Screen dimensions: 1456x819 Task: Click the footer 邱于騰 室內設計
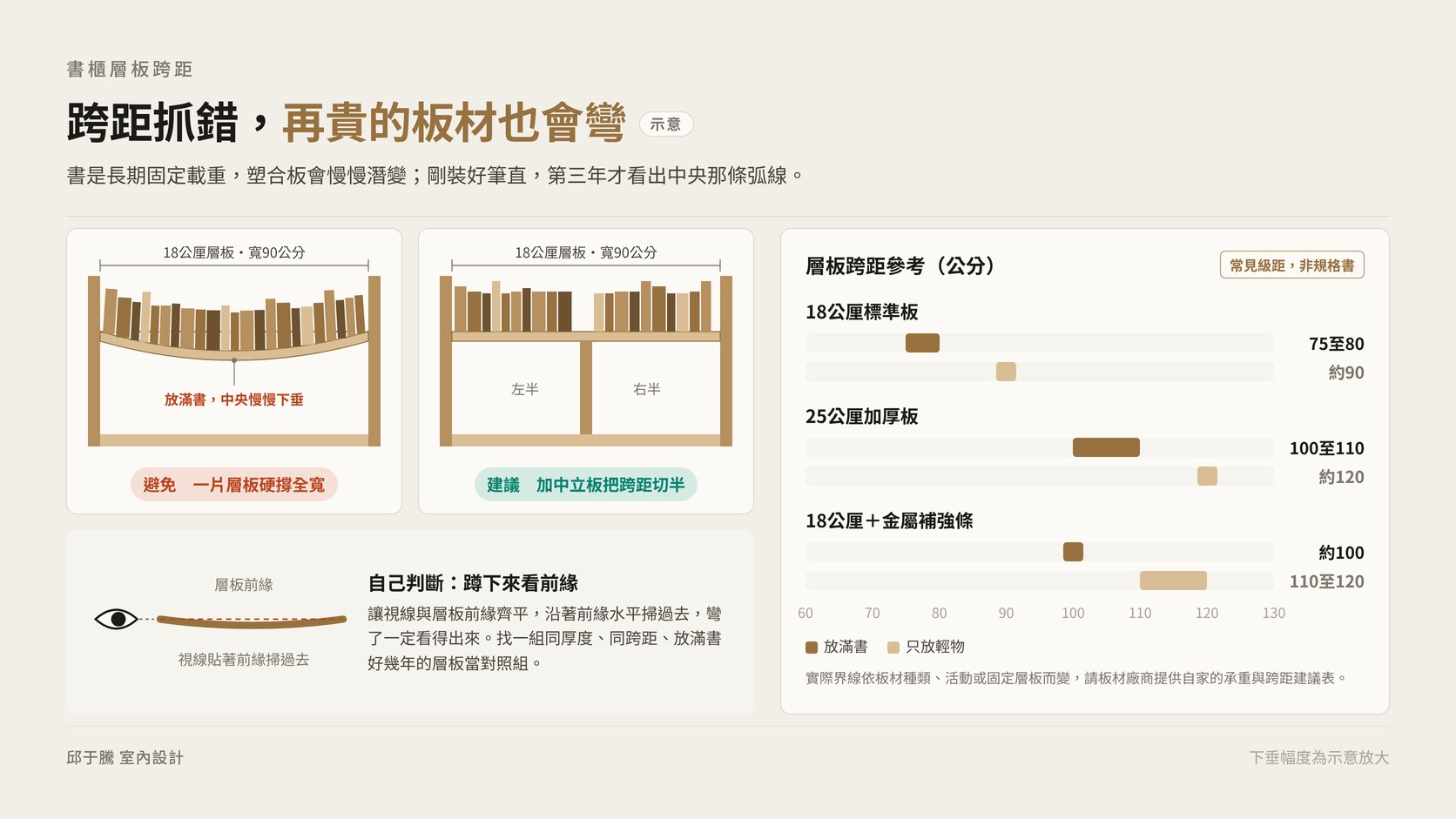125,757
